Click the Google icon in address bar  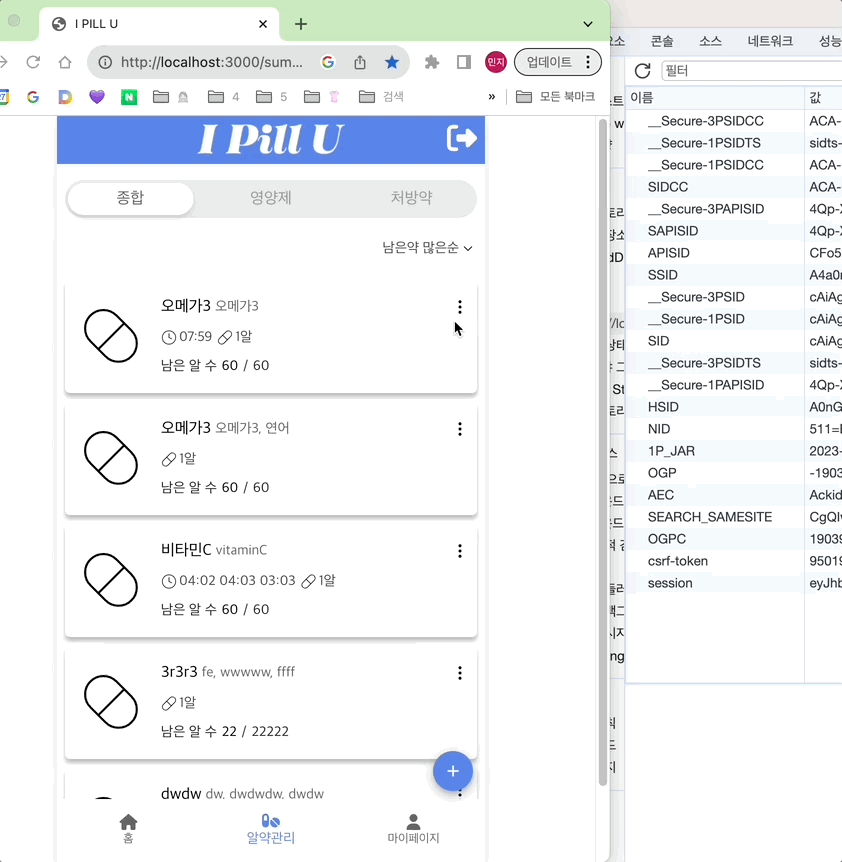click(328, 62)
